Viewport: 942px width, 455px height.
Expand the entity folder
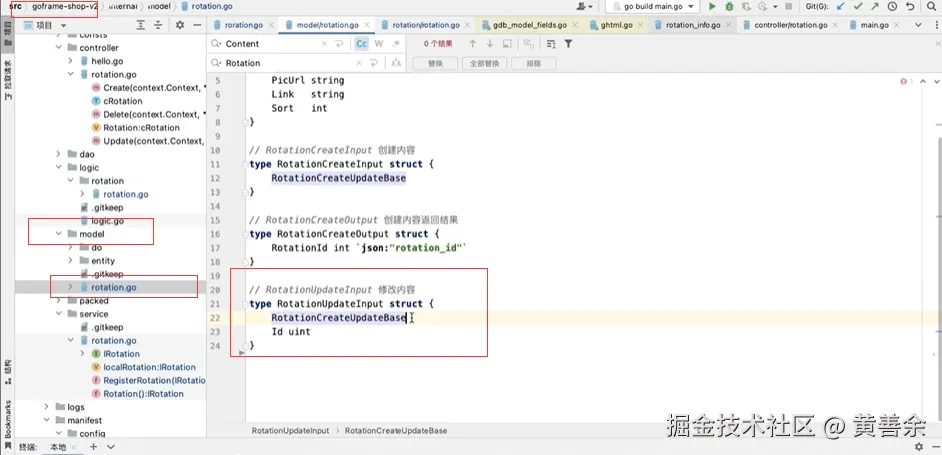click(70, 260)
